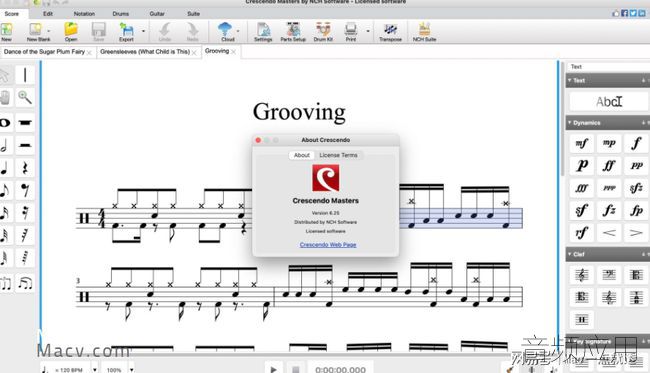Viewport: 650px width, 373px height.
Task: Click the Twitter share icon
Action: [633, 13]
